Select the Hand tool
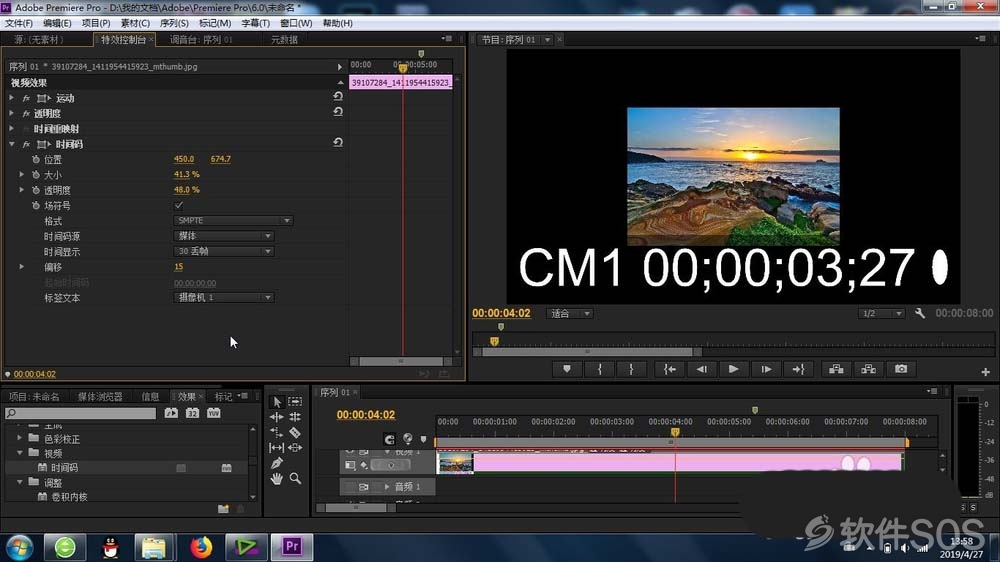 [x=276, y=478]
